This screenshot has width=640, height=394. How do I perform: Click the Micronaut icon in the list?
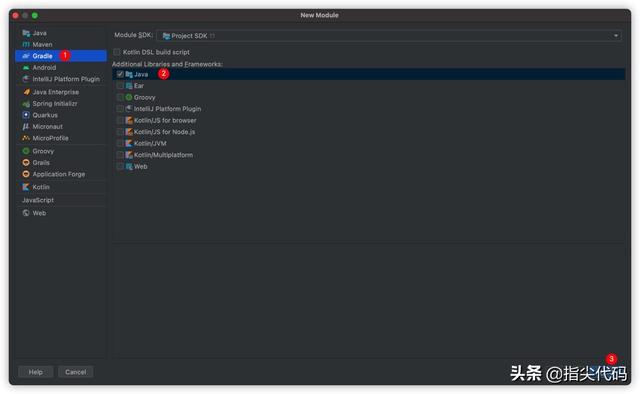click(x=26, y=127)
